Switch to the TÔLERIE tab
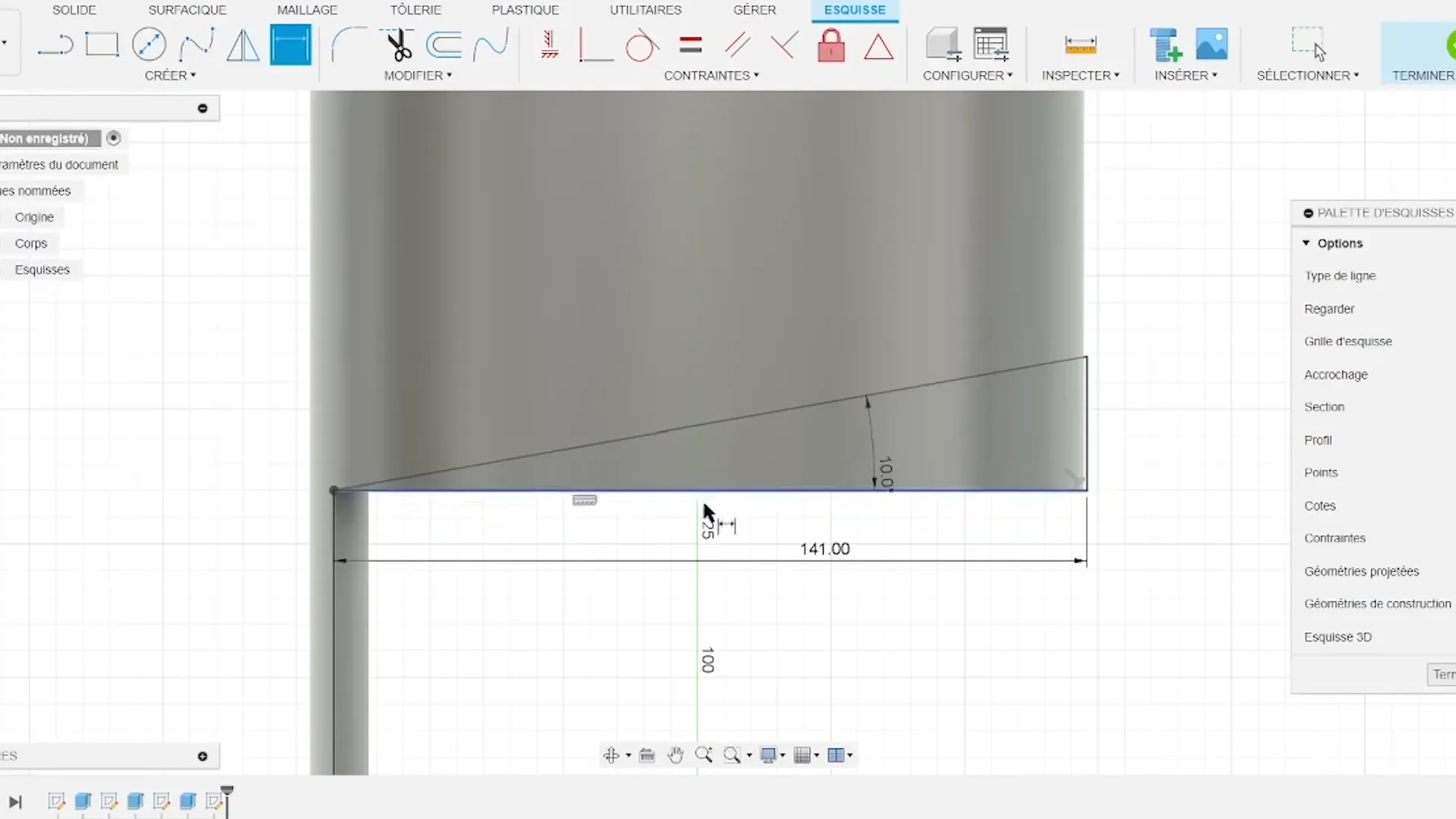 [416, 10]
